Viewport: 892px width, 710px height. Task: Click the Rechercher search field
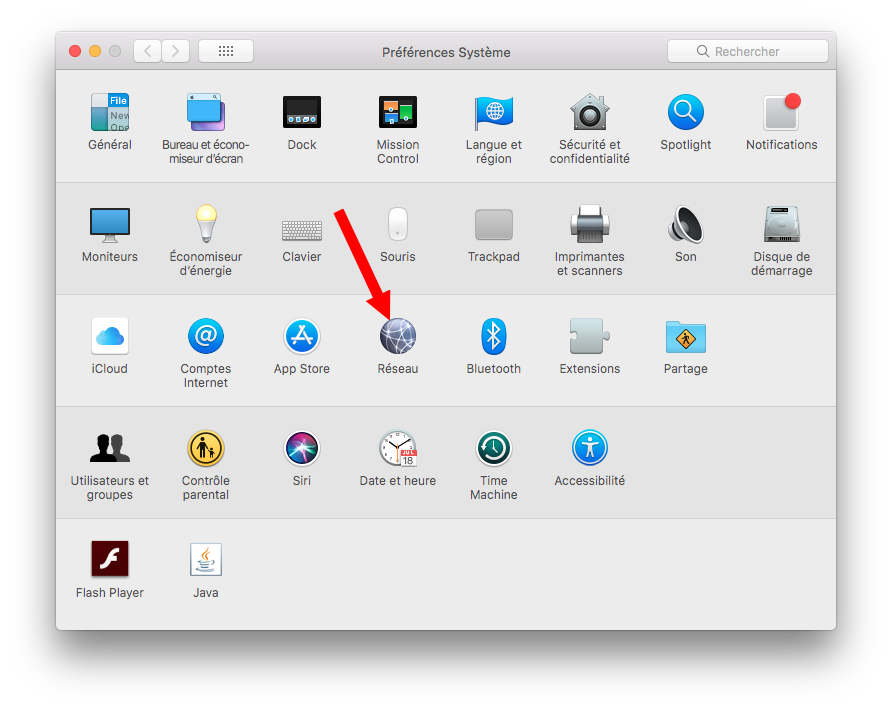point(748,51)
